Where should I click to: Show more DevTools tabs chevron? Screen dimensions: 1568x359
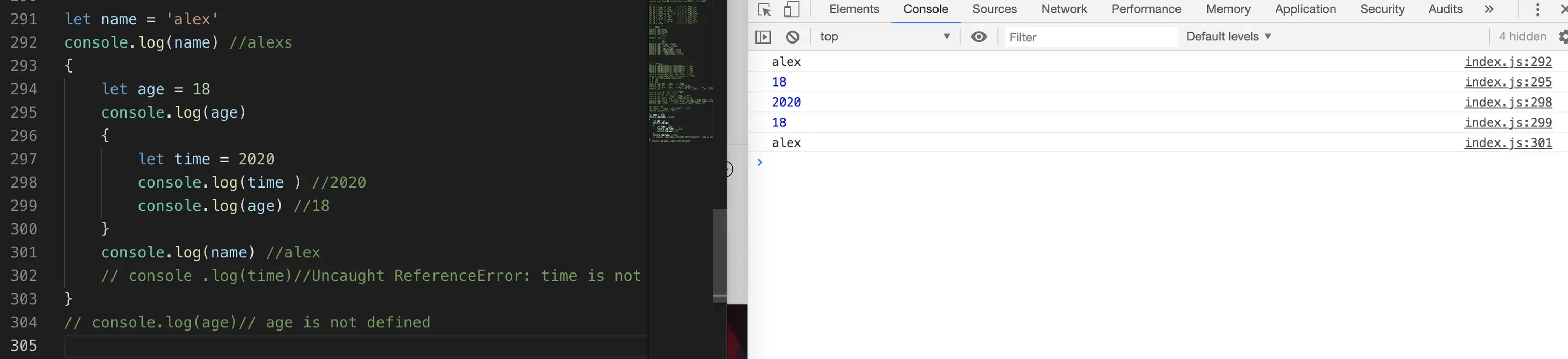coord(1489,9)
